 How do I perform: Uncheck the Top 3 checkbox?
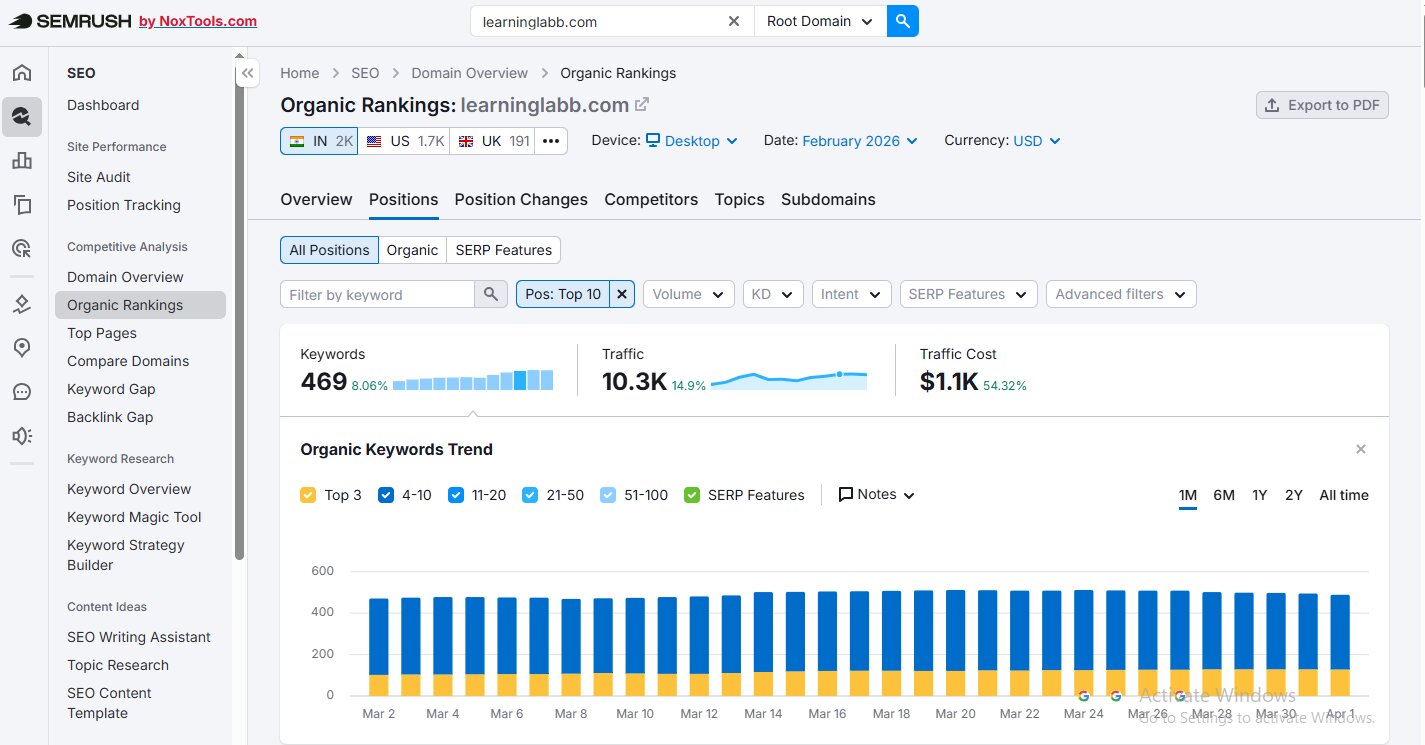[308, 495]
